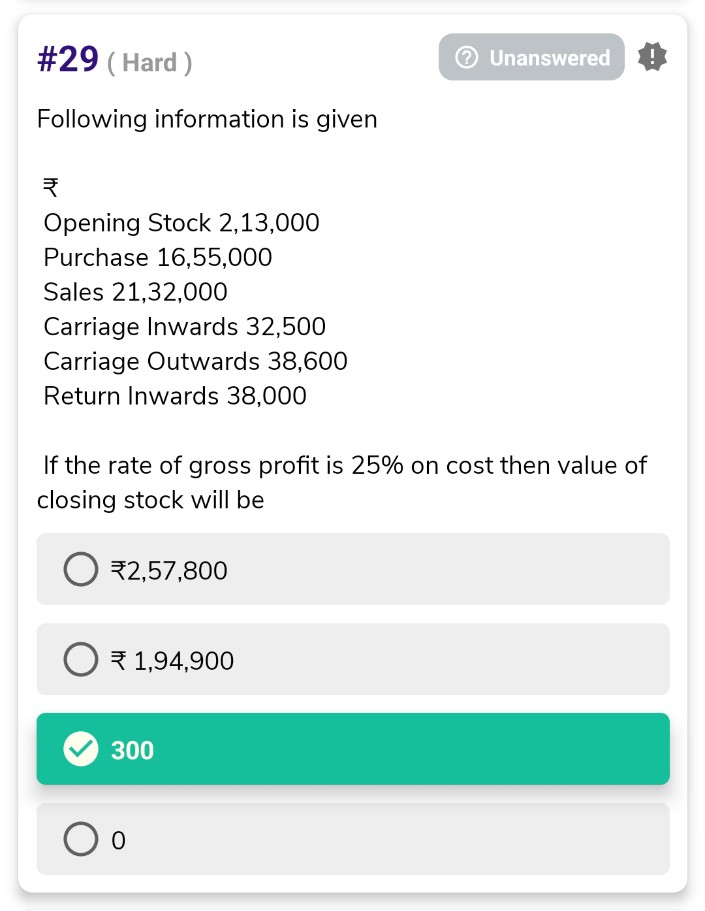Click the Opening Stock 2,13,000 line
The height and width of the screenshot is (911, 705).
click(x=181, y=223)
